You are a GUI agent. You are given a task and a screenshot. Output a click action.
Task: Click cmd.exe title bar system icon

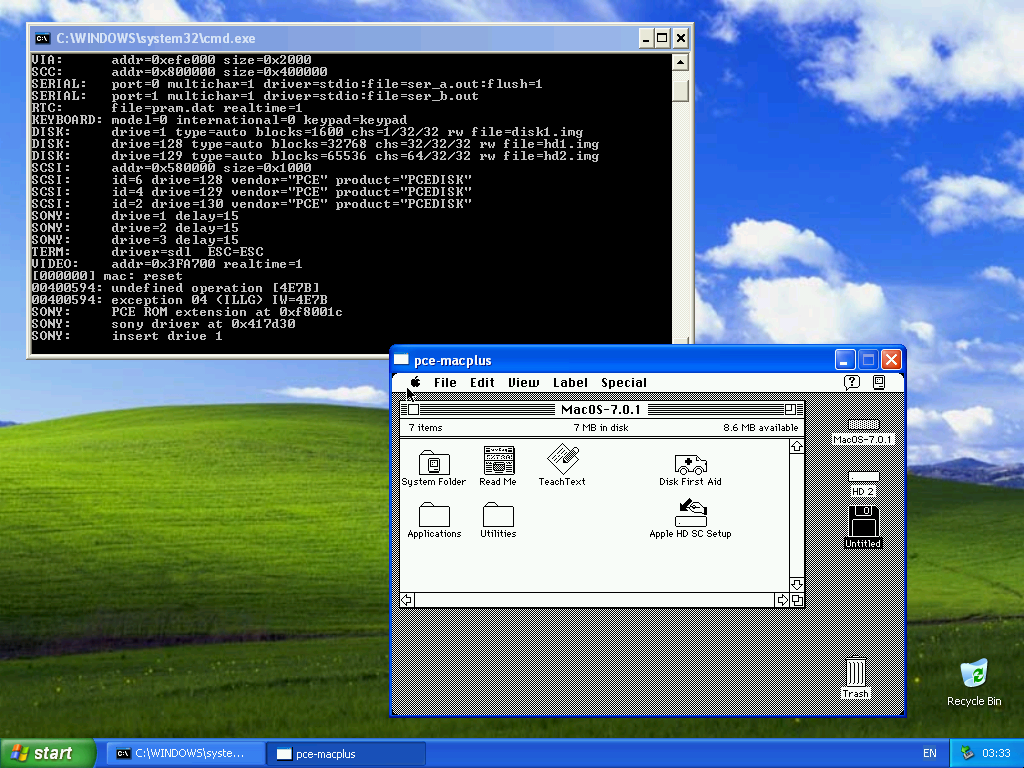42,39
